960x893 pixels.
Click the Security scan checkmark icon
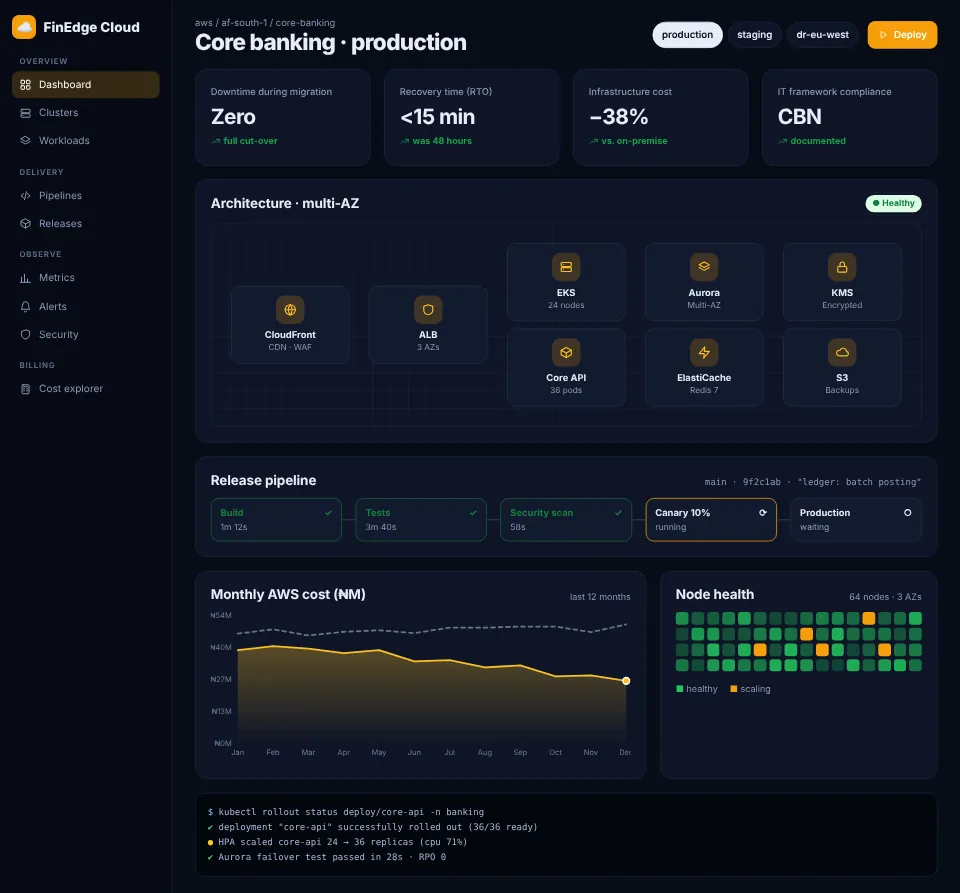click(618, 513)
